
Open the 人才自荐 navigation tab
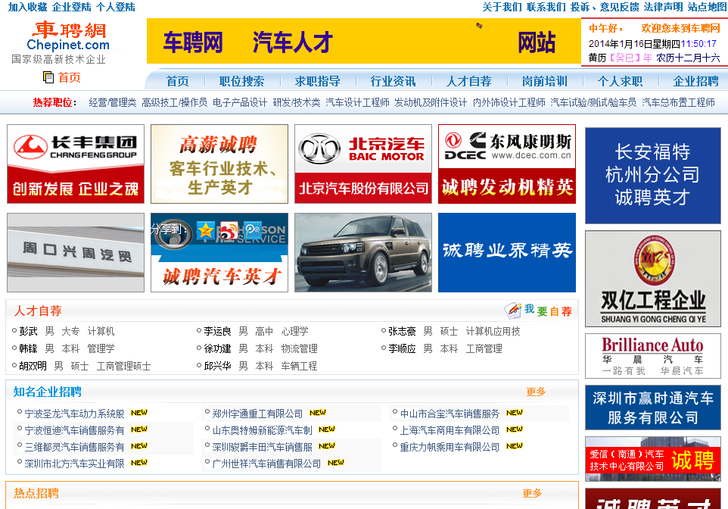(x=469, y=81)
